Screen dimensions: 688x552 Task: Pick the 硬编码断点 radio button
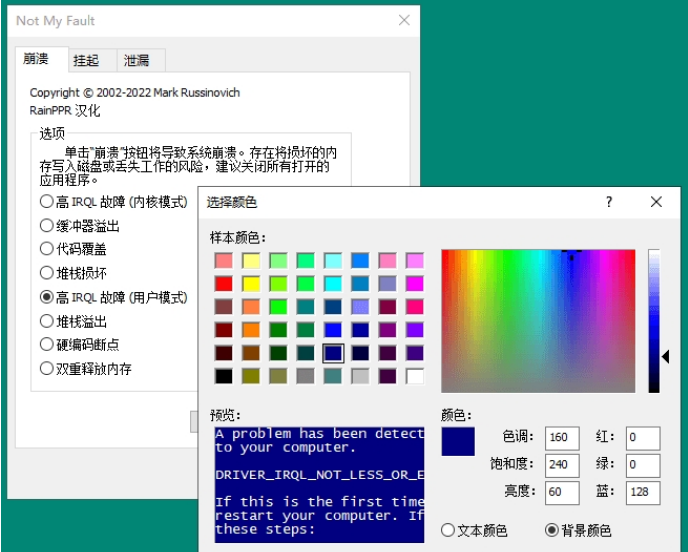(79, 344)
